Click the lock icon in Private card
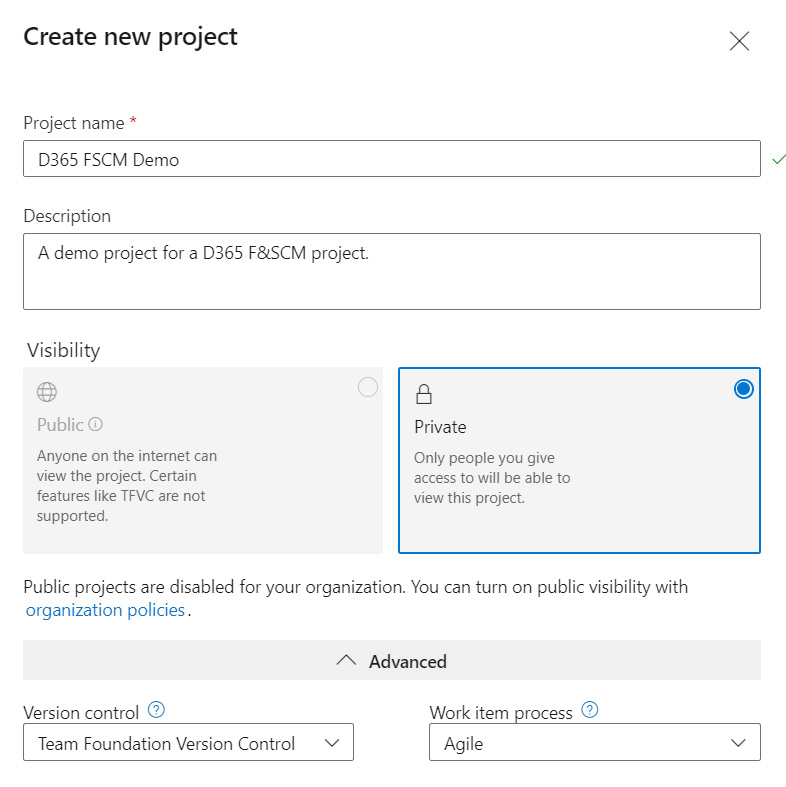The width and height of the screenshot is (786, 787). tap(424, 394)
